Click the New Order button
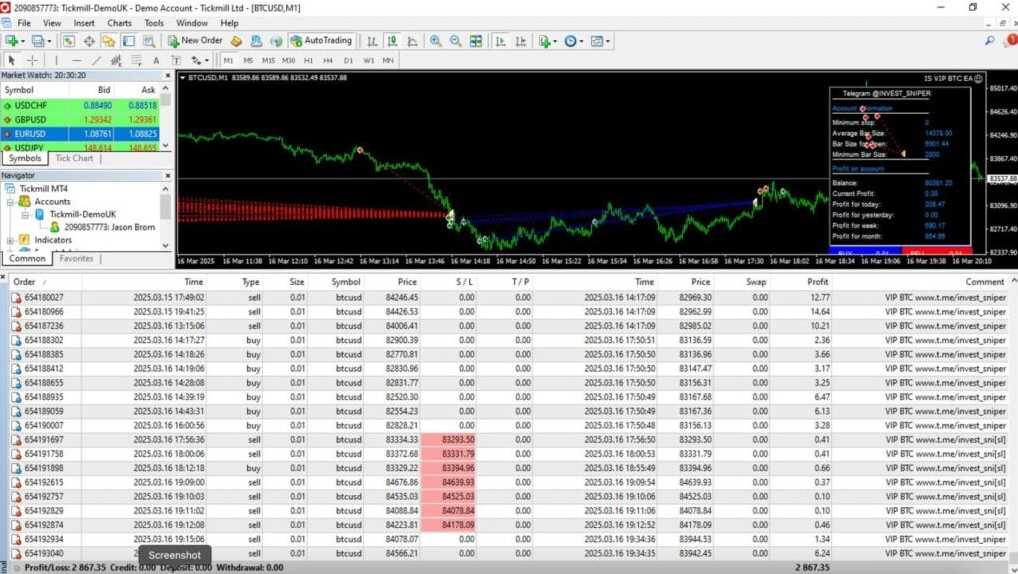Viewport: 1018px width, 574px height. (x=195, y=41)
